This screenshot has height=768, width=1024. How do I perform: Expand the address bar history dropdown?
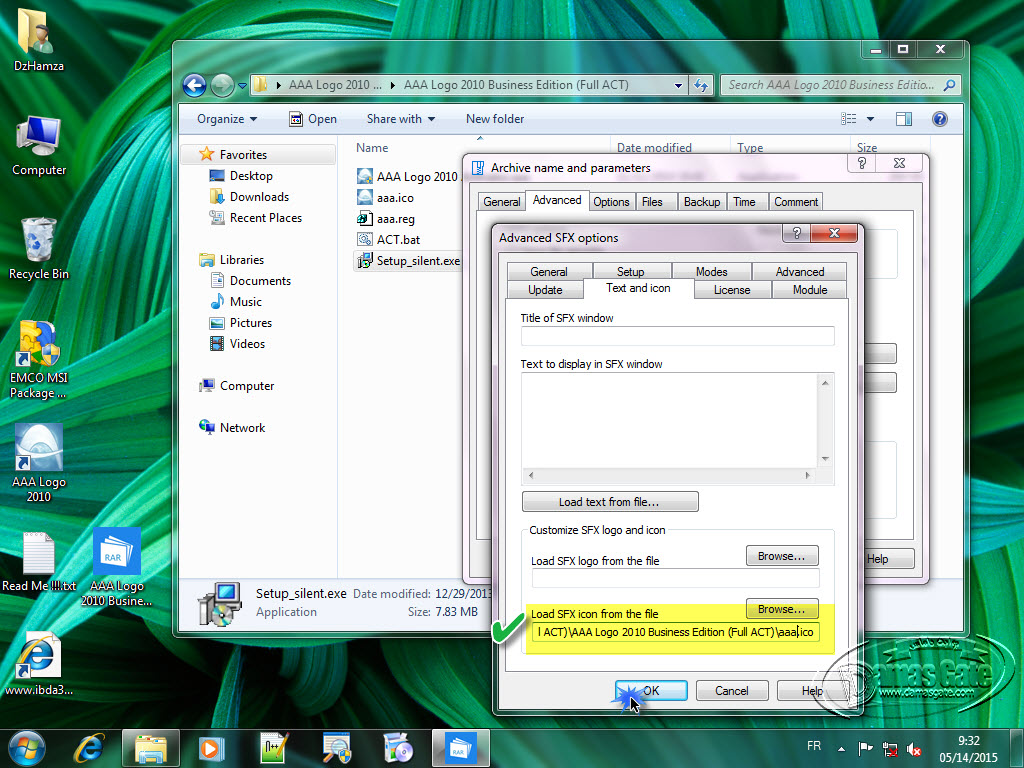tap(678, 85)
